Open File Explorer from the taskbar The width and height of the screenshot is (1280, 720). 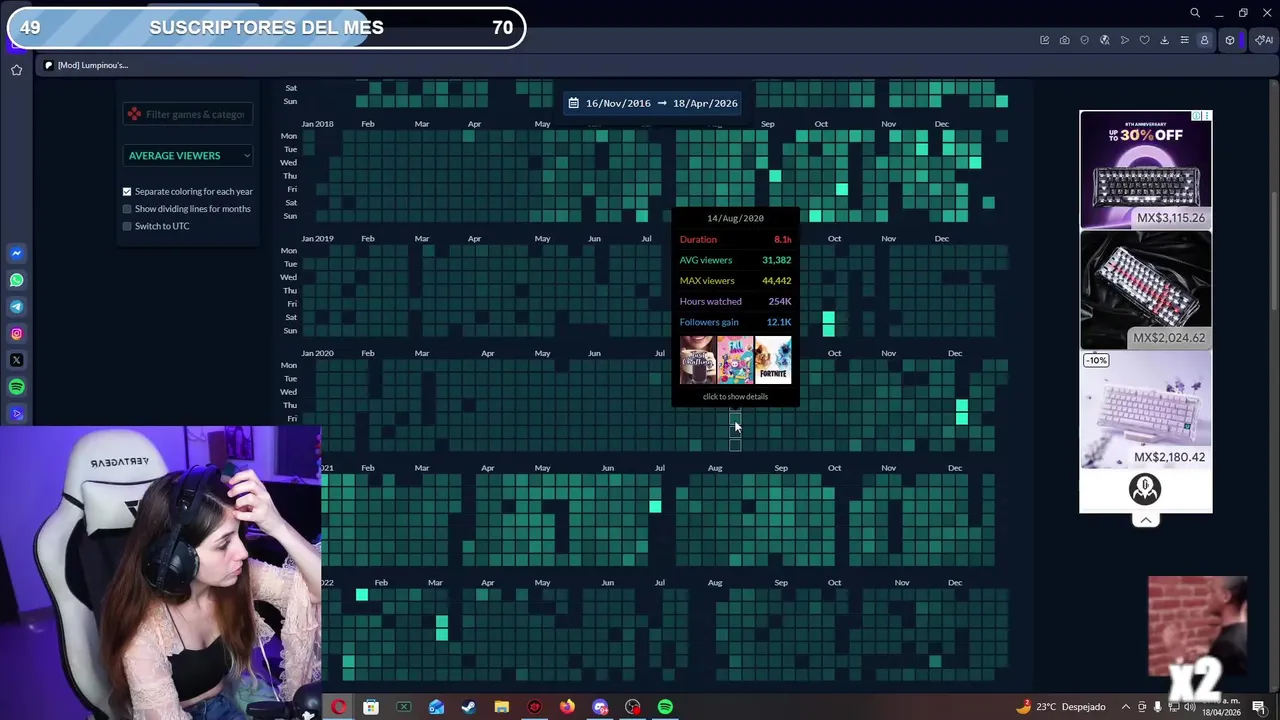coord(502,708)
